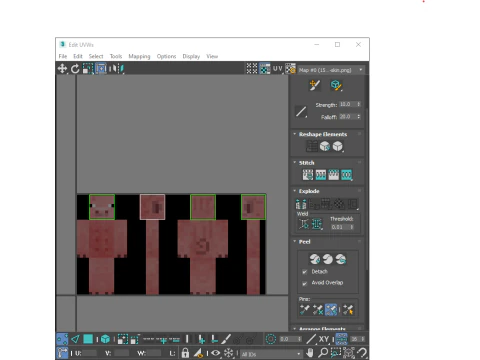The width and height of the screenshot is (480, 360).
Task: Click the Display Only Selected eye icon
Action: (x=215, y=353)
